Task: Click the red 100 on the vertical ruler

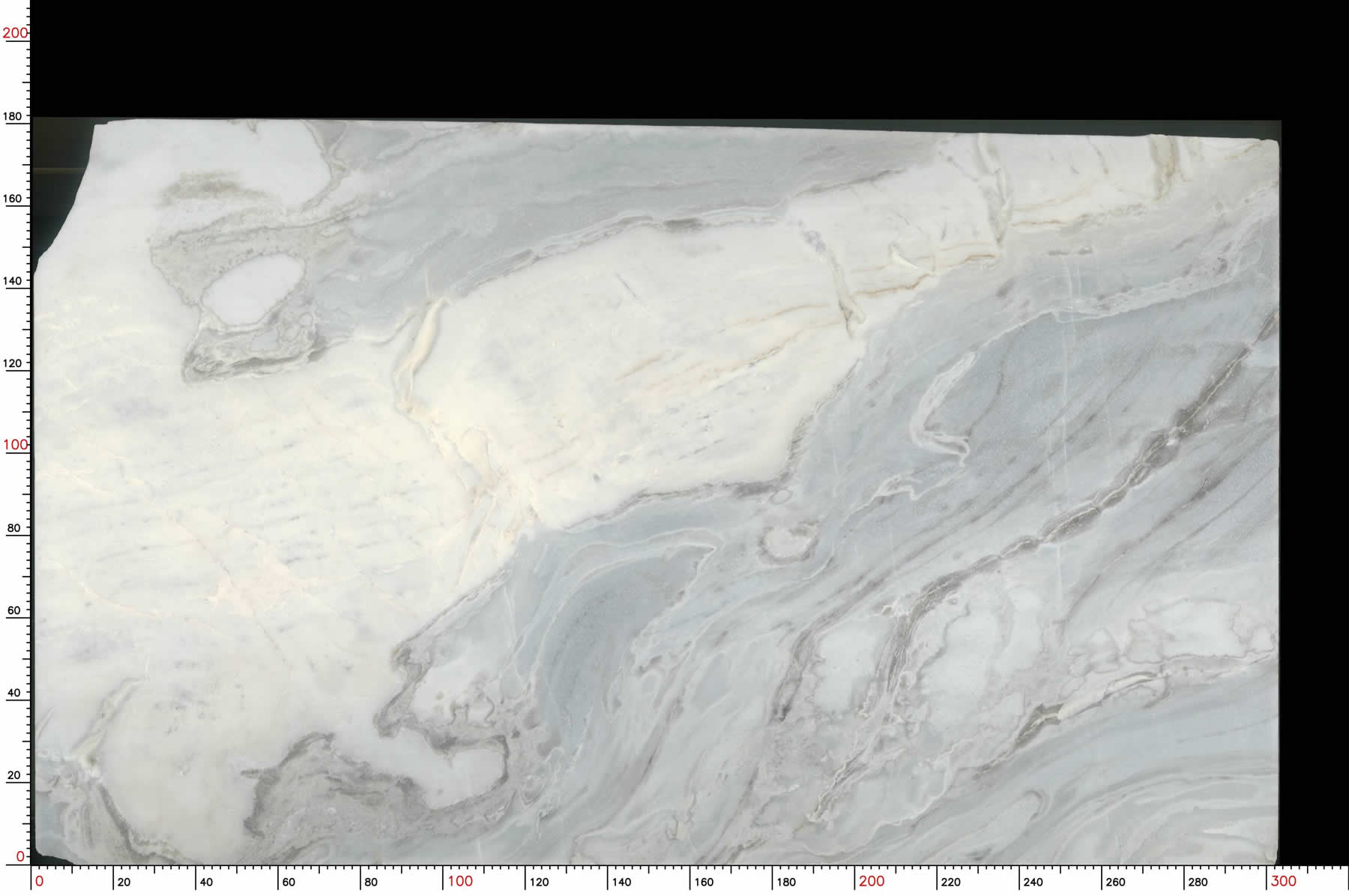Action: coord(15,444)
